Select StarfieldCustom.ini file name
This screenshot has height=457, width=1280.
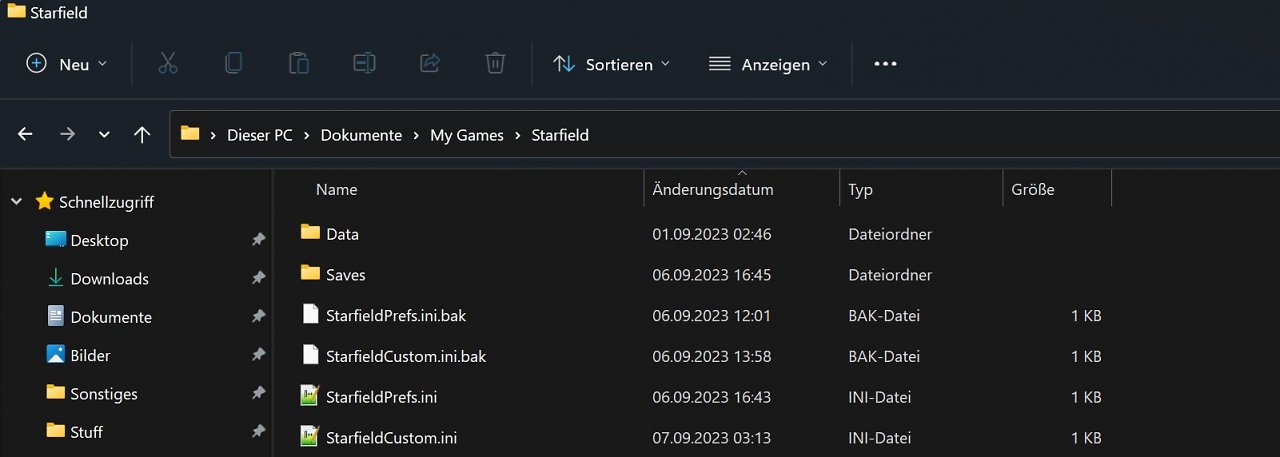391,438
